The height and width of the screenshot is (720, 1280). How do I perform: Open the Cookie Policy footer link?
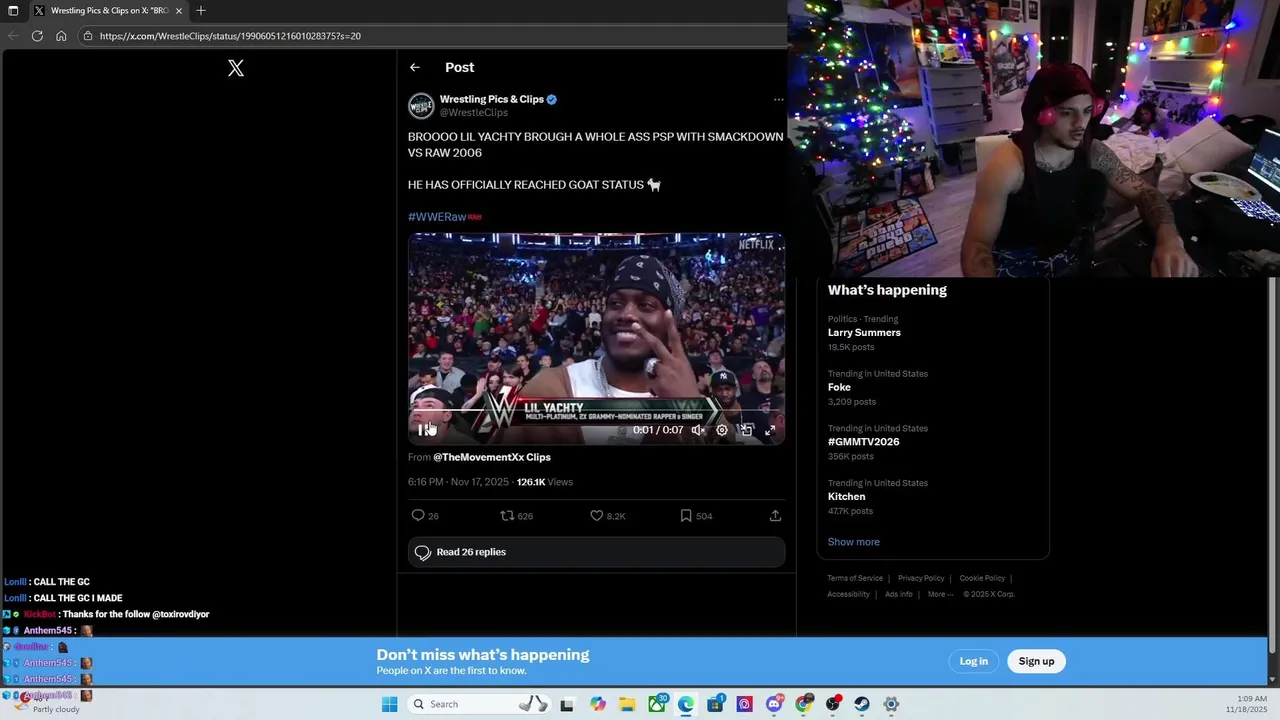[982, 578]
